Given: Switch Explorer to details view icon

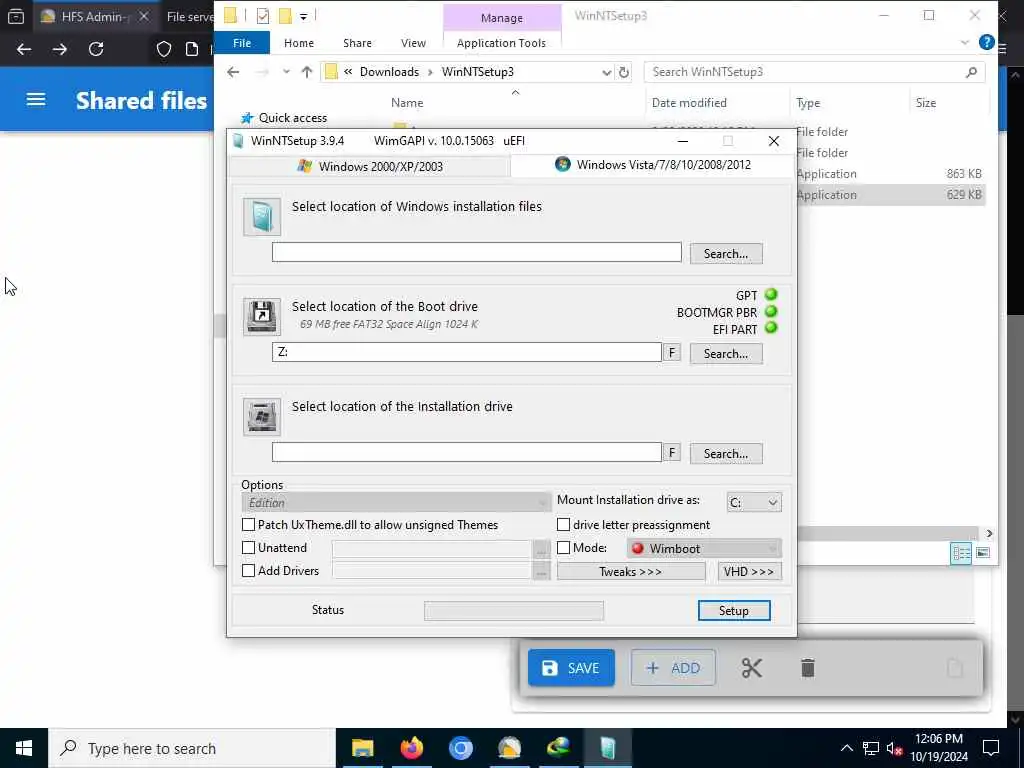Looking at the screenshot, I should tap(961, 553).
